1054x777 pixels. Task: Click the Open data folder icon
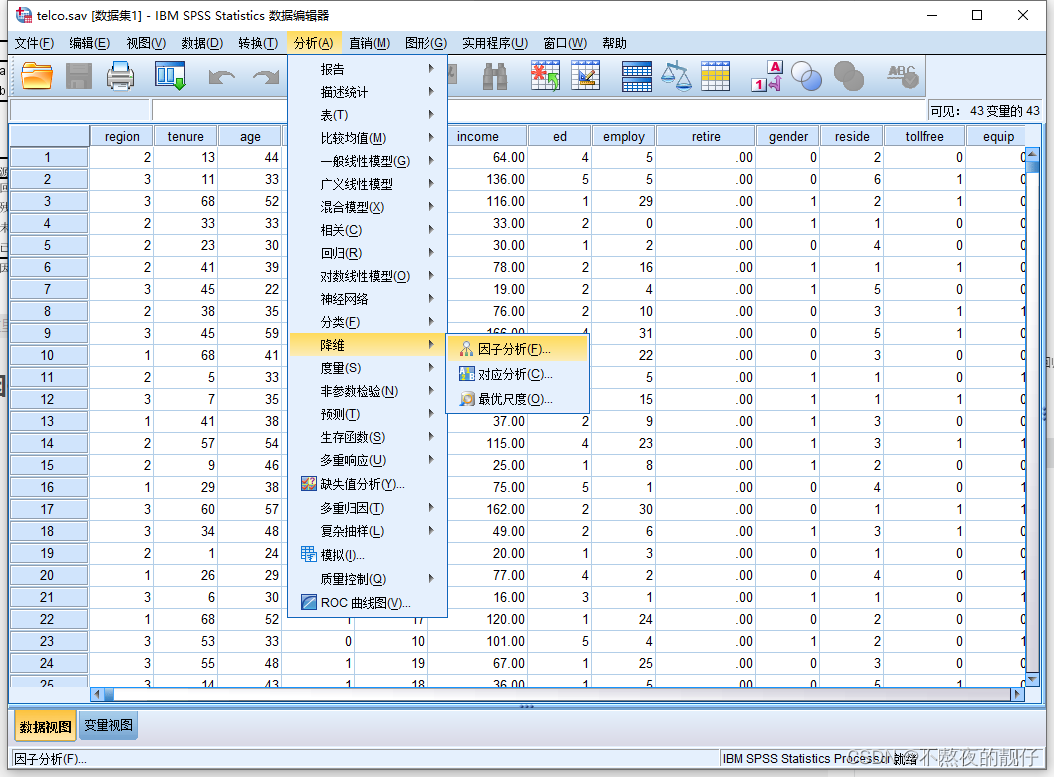(37, 76)
